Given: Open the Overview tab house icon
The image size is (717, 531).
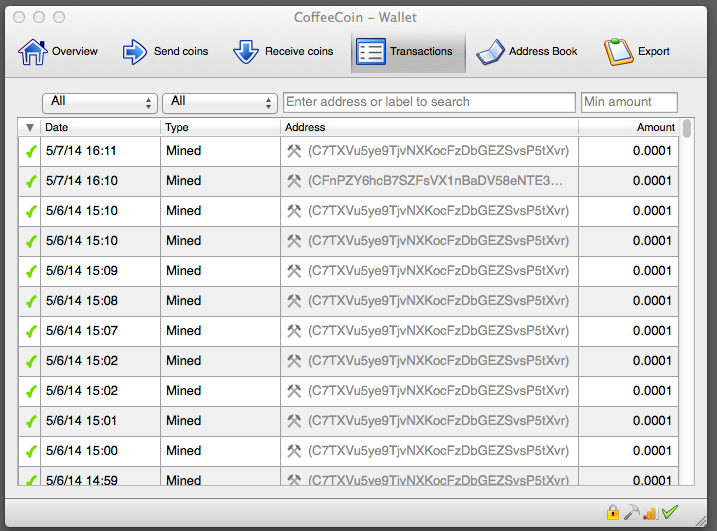Looking at the screenshot, I should point(33,52).
